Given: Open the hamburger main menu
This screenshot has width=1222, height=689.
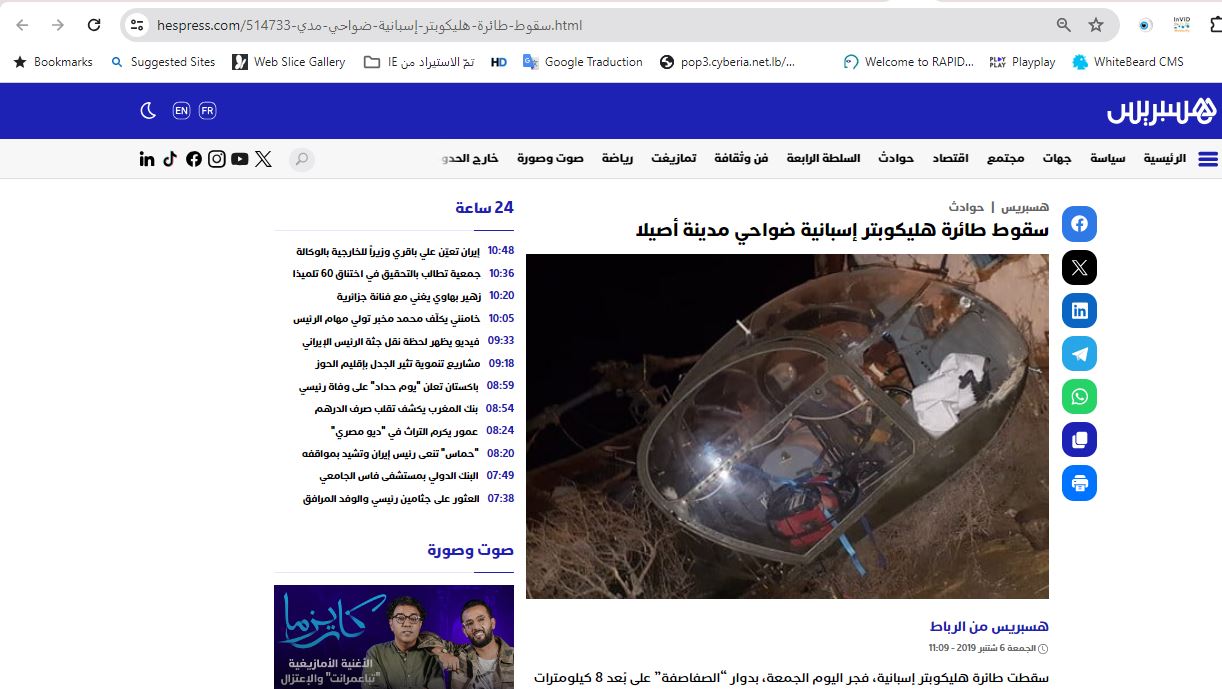Looking at the screenshot, I should (x=1207, y=159).
